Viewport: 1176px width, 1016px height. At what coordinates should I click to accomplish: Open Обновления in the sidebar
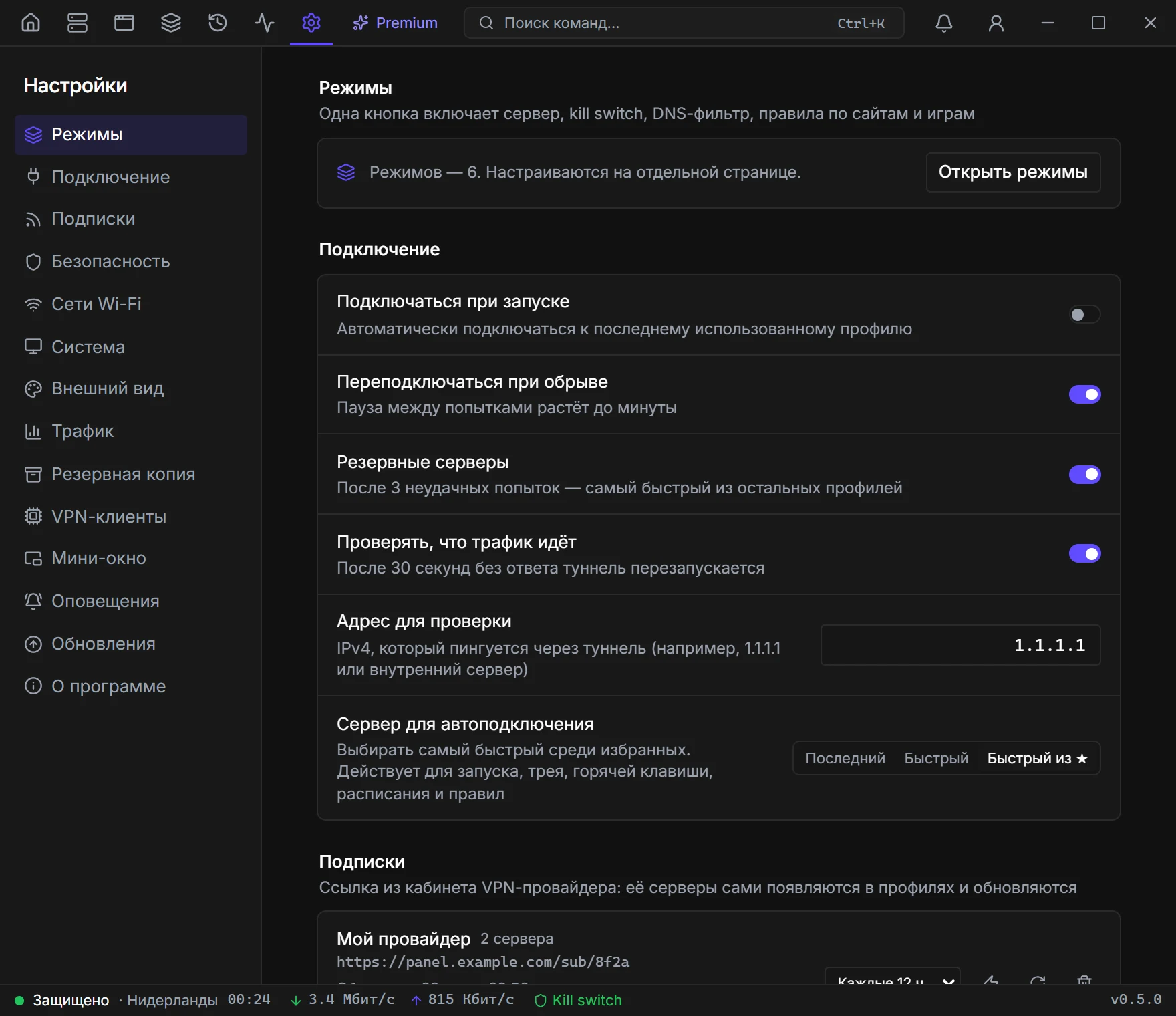point(131,644)
